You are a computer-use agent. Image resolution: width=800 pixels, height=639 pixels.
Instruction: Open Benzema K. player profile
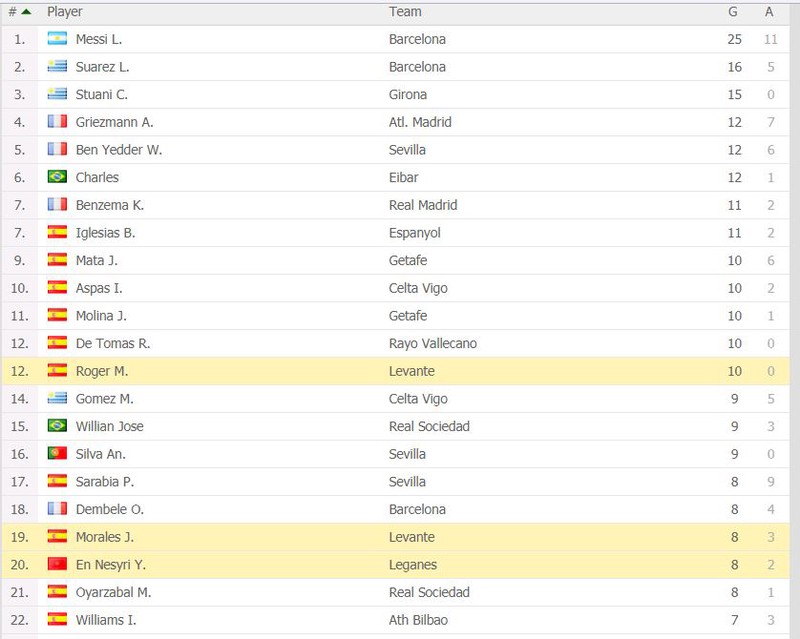[110, 205]
